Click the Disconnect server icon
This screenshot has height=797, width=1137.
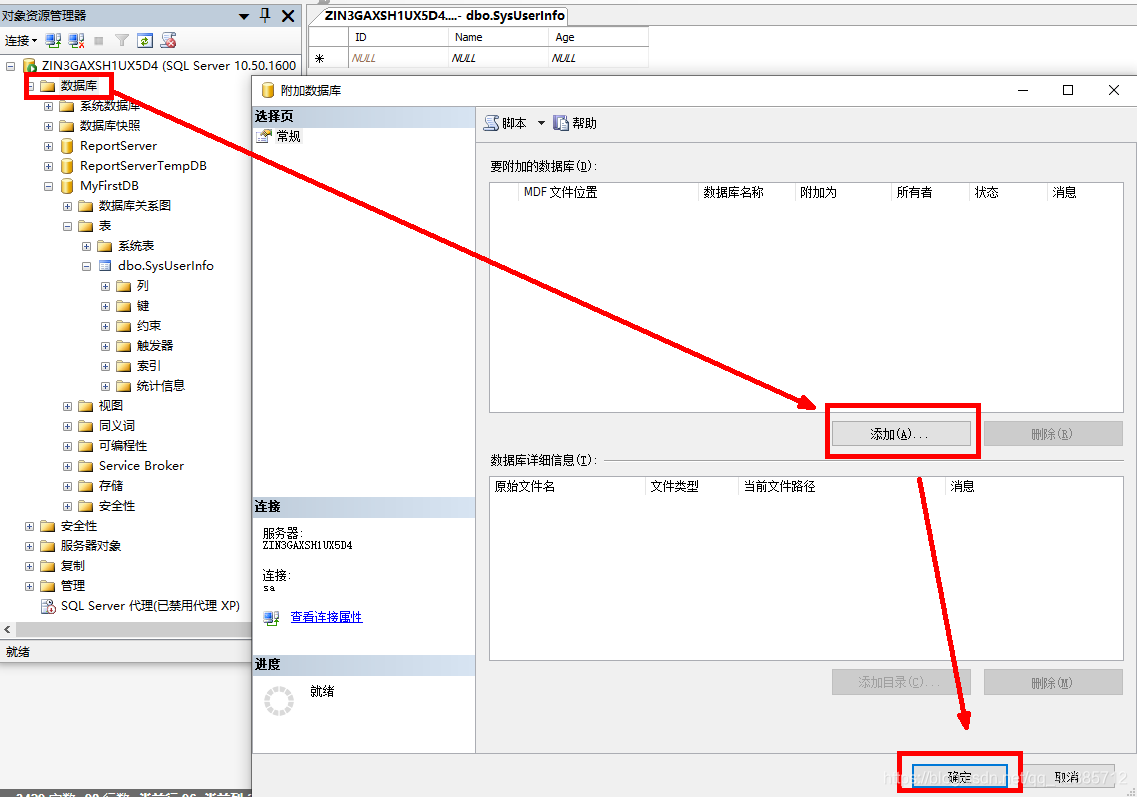(74, 41)
